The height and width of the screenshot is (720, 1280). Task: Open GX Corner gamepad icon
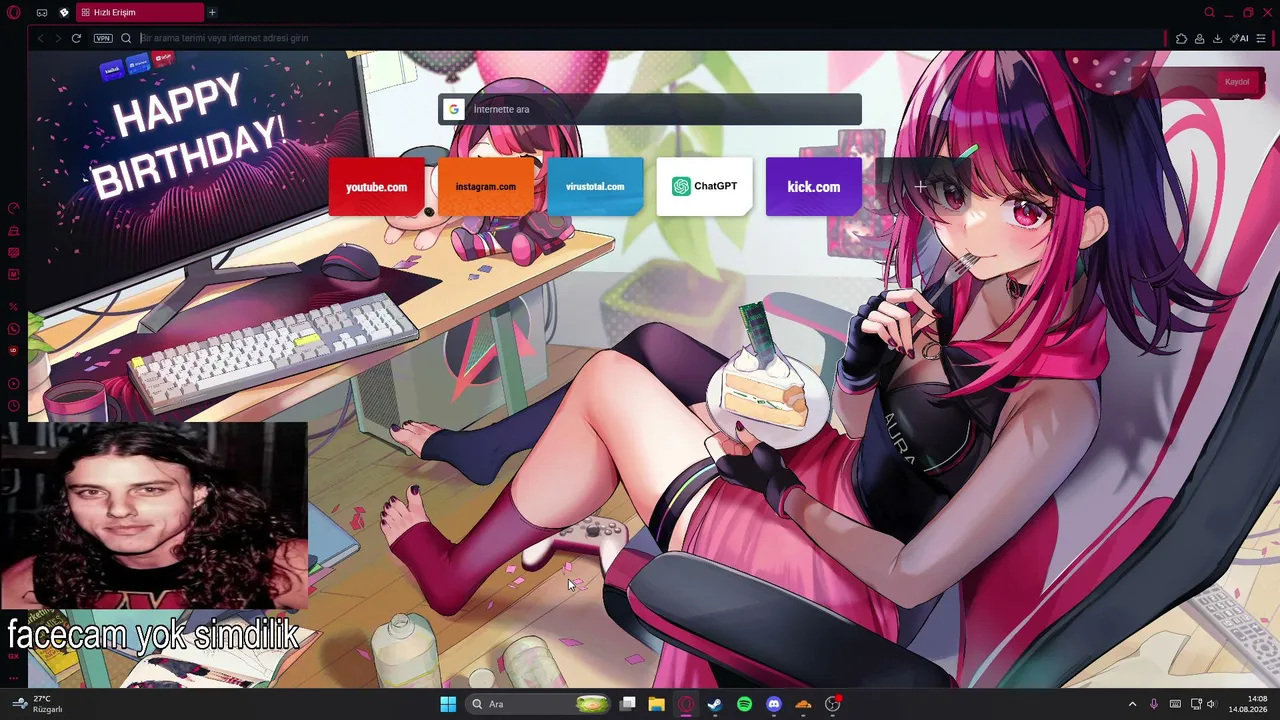42,12
